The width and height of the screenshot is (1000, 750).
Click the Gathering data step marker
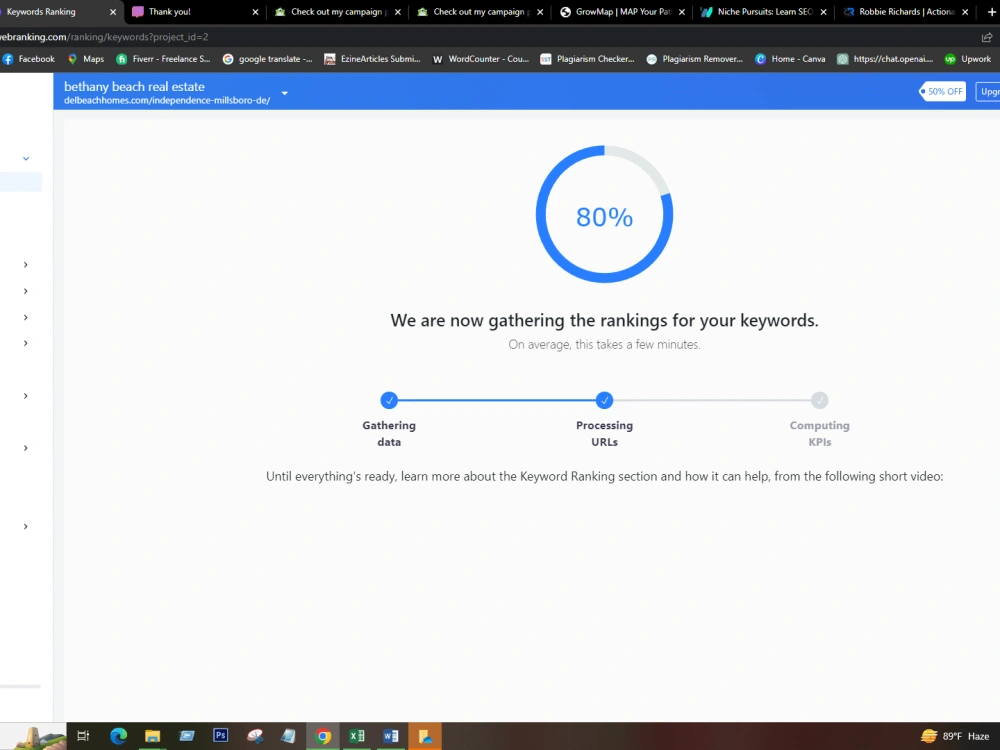pyautogui.click(x=389, y=400)
